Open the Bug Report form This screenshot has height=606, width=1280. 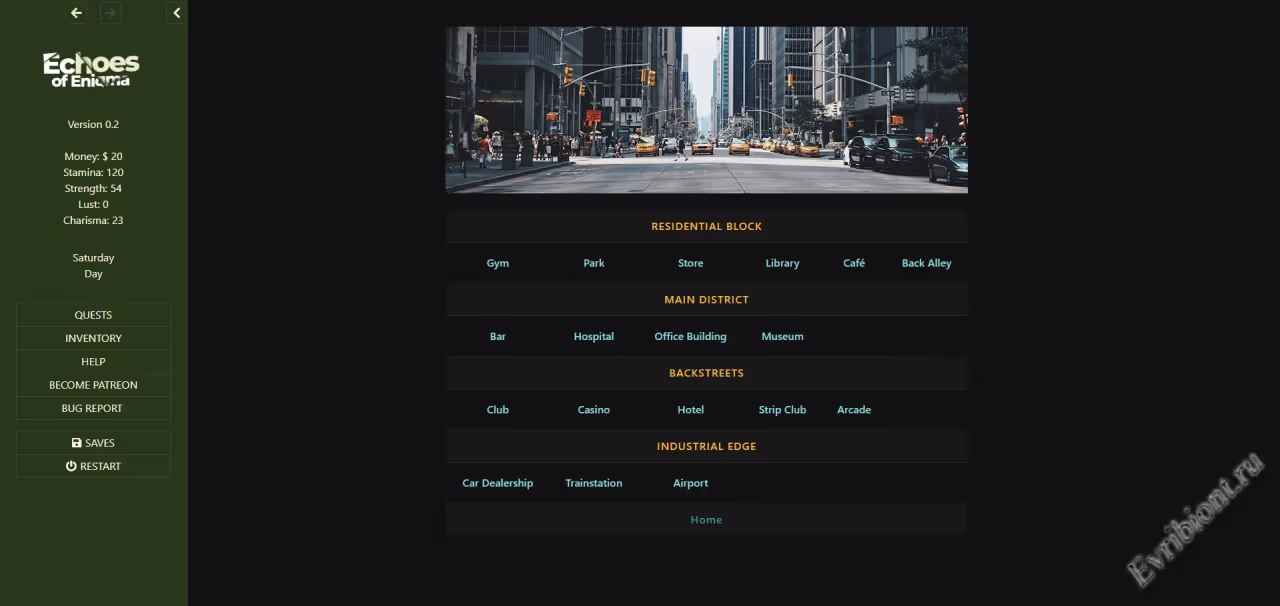coord(93,408)
